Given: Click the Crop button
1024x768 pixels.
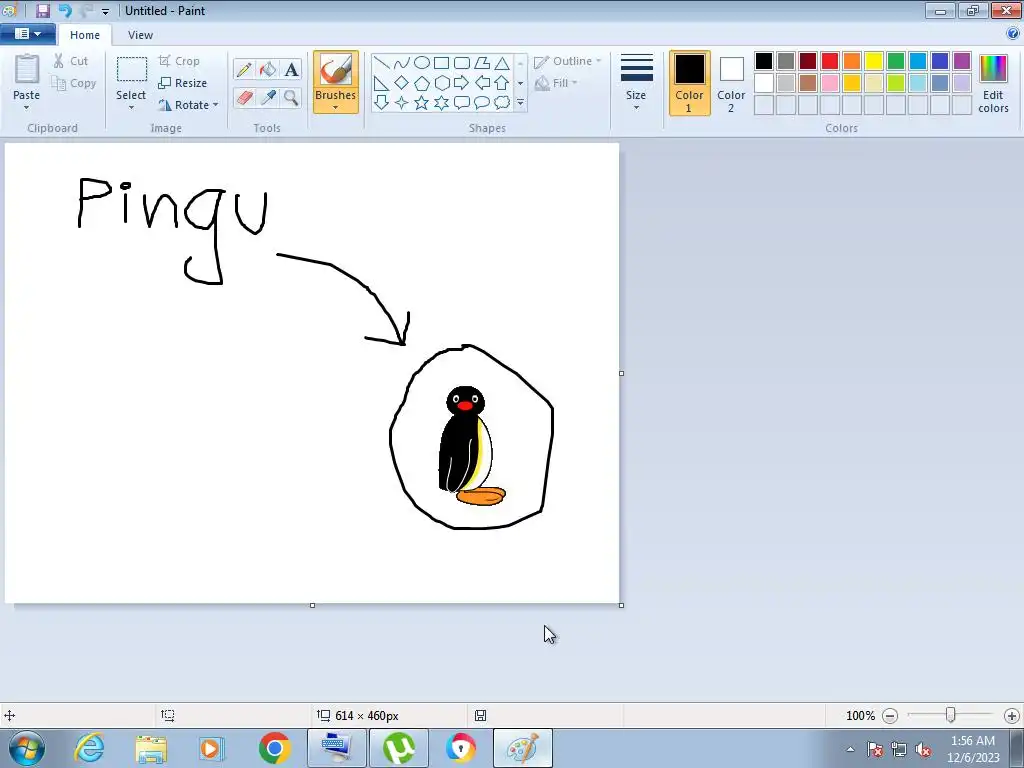Looking at the screenshot, I should click(179, 61).
